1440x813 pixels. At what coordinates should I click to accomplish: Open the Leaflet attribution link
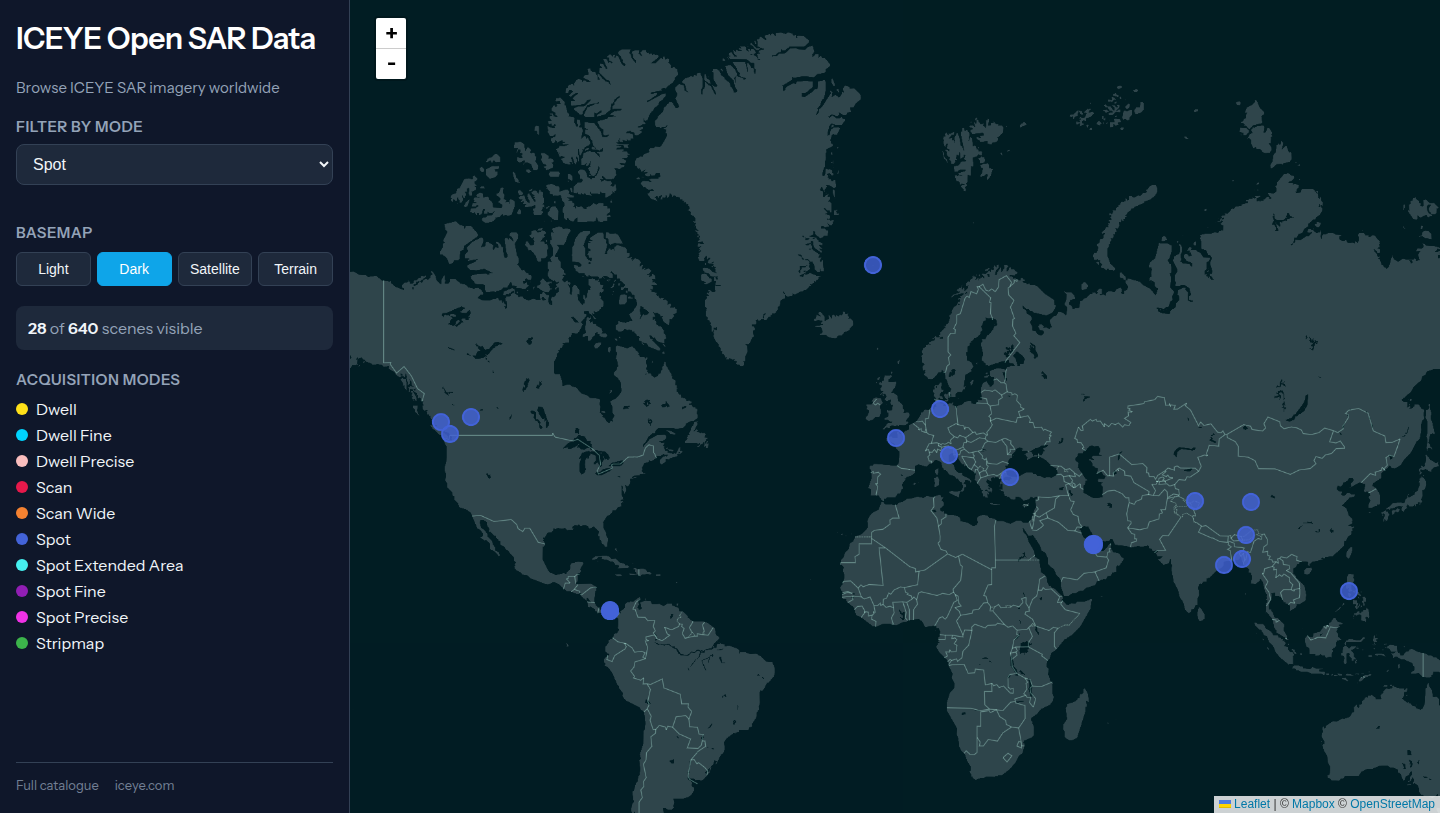(x=1244, y=804)
